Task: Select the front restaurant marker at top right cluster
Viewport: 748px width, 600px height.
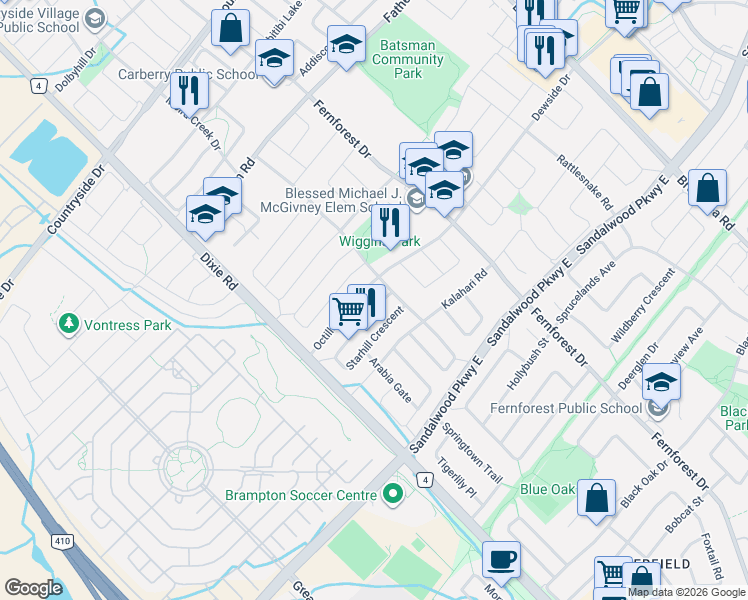Action: [544, 51]
